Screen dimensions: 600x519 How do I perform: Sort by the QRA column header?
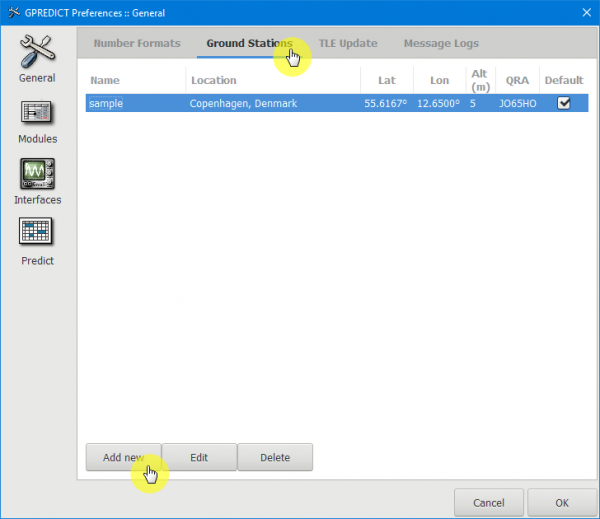517,80
